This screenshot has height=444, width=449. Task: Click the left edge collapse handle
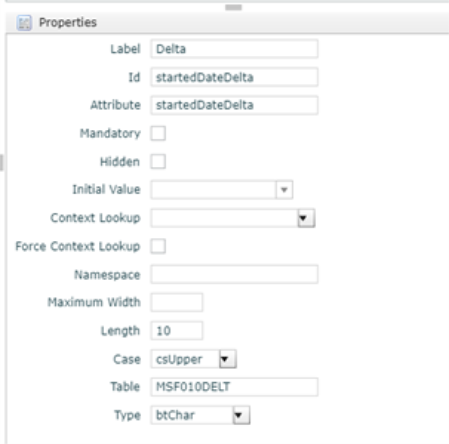1,163
